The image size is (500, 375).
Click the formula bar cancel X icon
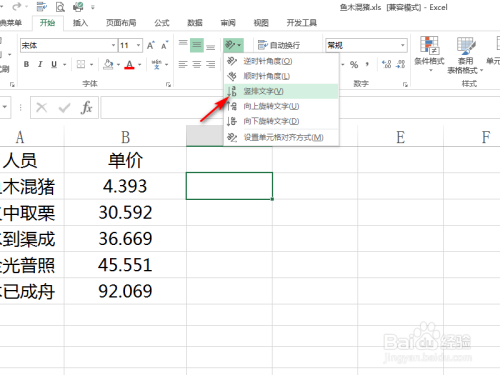click(42, 107)
